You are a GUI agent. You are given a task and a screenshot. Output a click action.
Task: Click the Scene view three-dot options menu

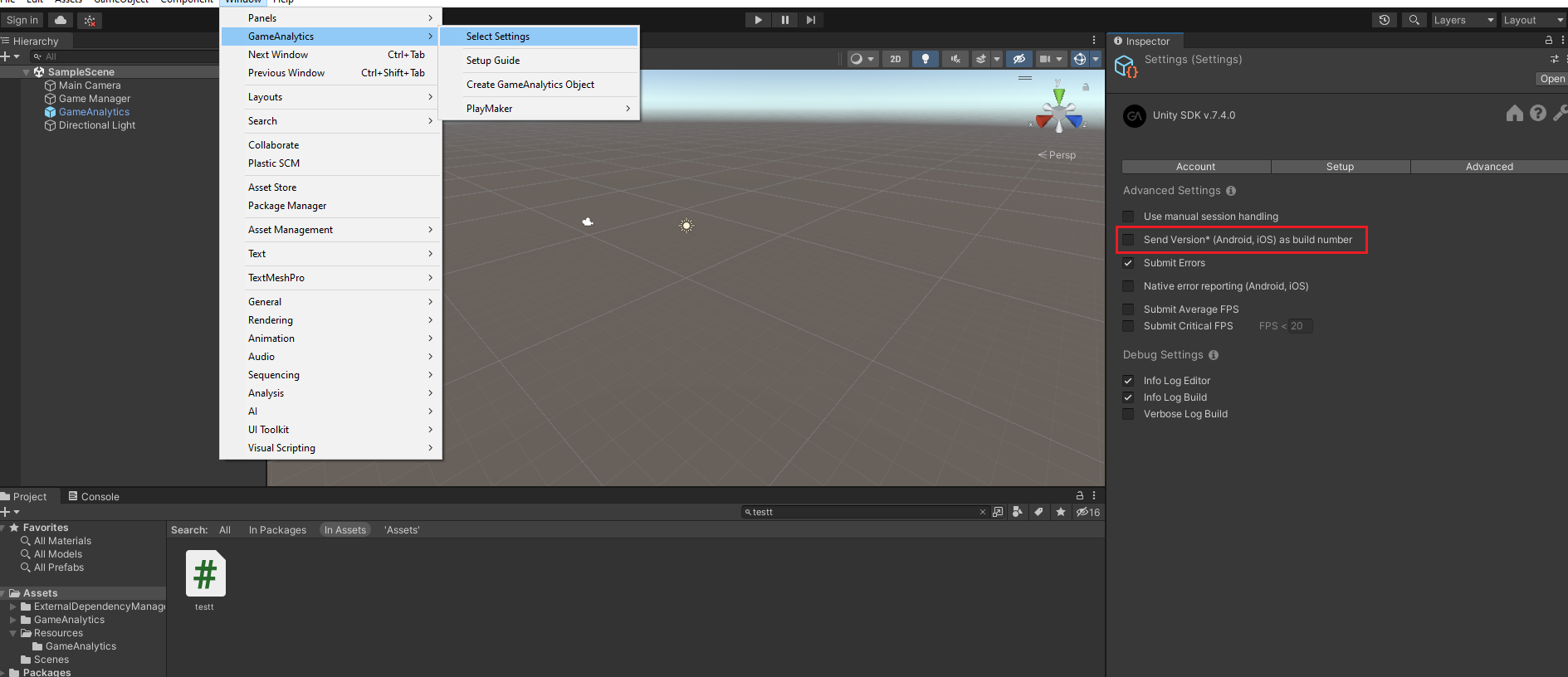point(1094,40)
